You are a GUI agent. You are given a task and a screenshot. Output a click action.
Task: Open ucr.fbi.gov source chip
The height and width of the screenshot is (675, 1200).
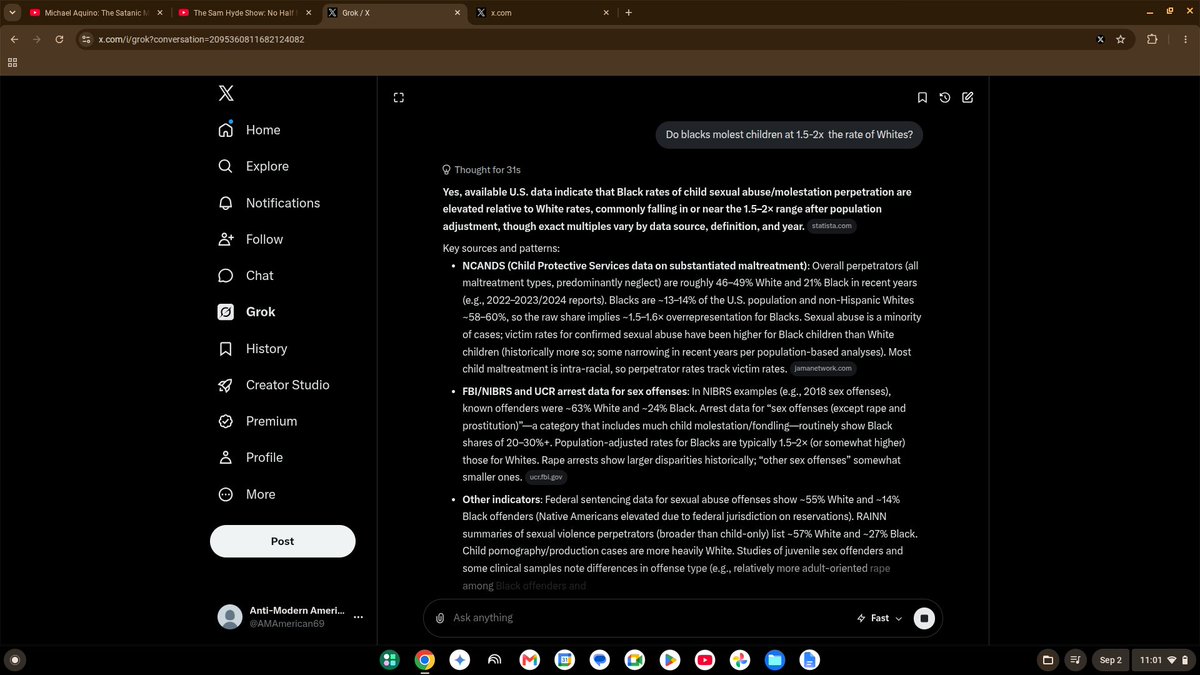(547, 478)
